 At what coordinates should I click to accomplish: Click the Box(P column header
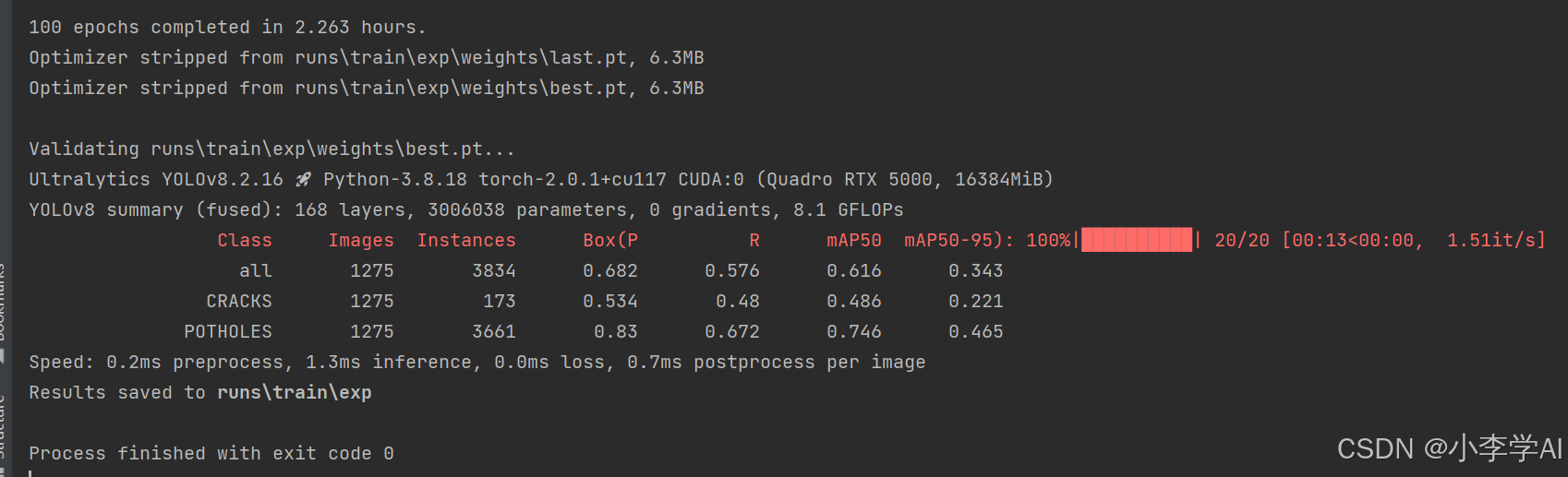click(610, 240)
